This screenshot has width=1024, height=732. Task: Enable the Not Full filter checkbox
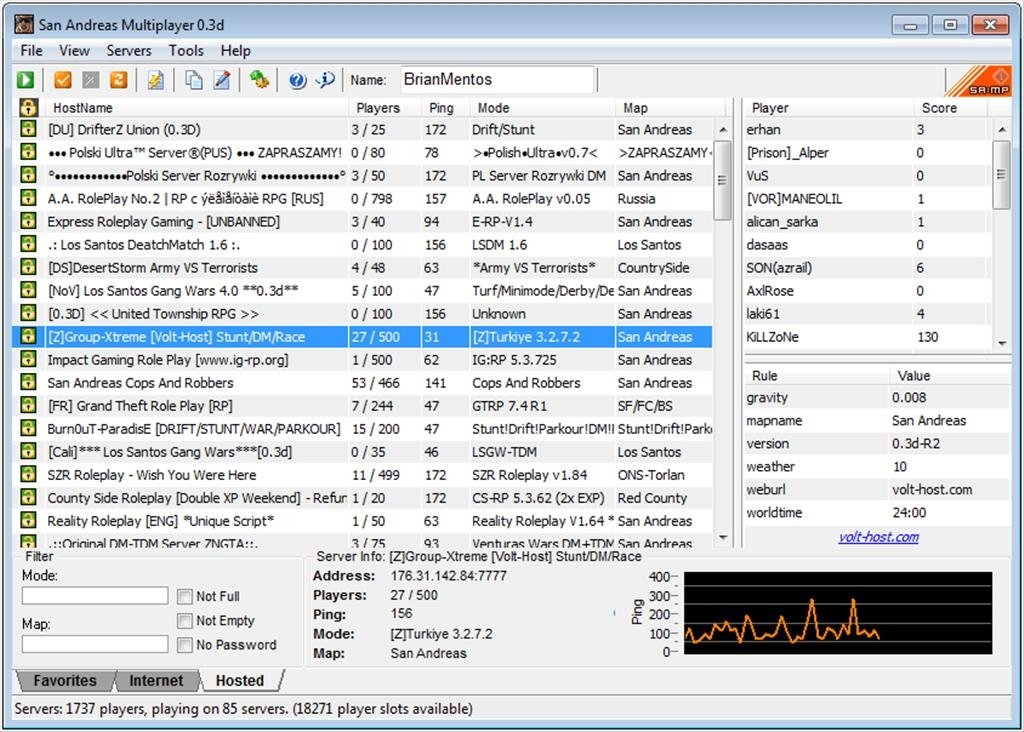pyautogui.click(x=185, y=596)
